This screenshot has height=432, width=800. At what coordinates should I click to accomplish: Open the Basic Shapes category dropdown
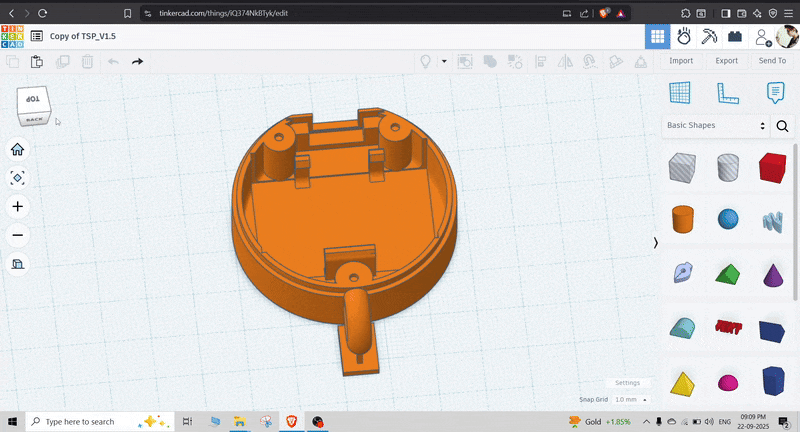tap(717, 126)
